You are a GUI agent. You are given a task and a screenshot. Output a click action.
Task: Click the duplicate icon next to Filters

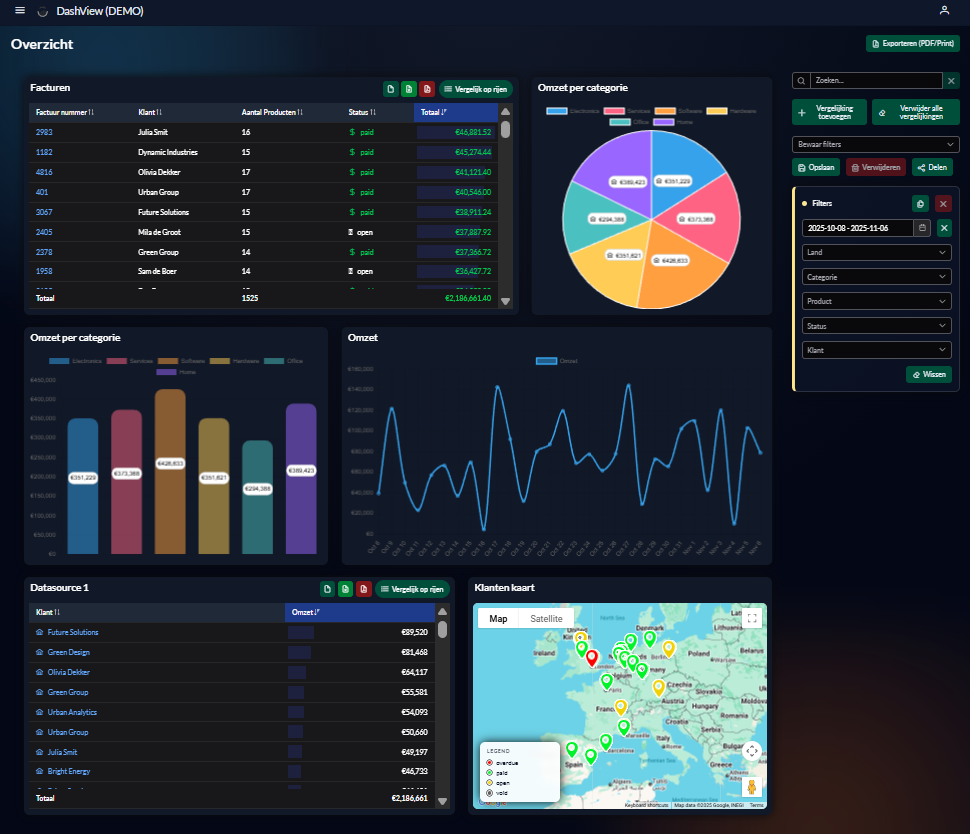pos(920,203)
